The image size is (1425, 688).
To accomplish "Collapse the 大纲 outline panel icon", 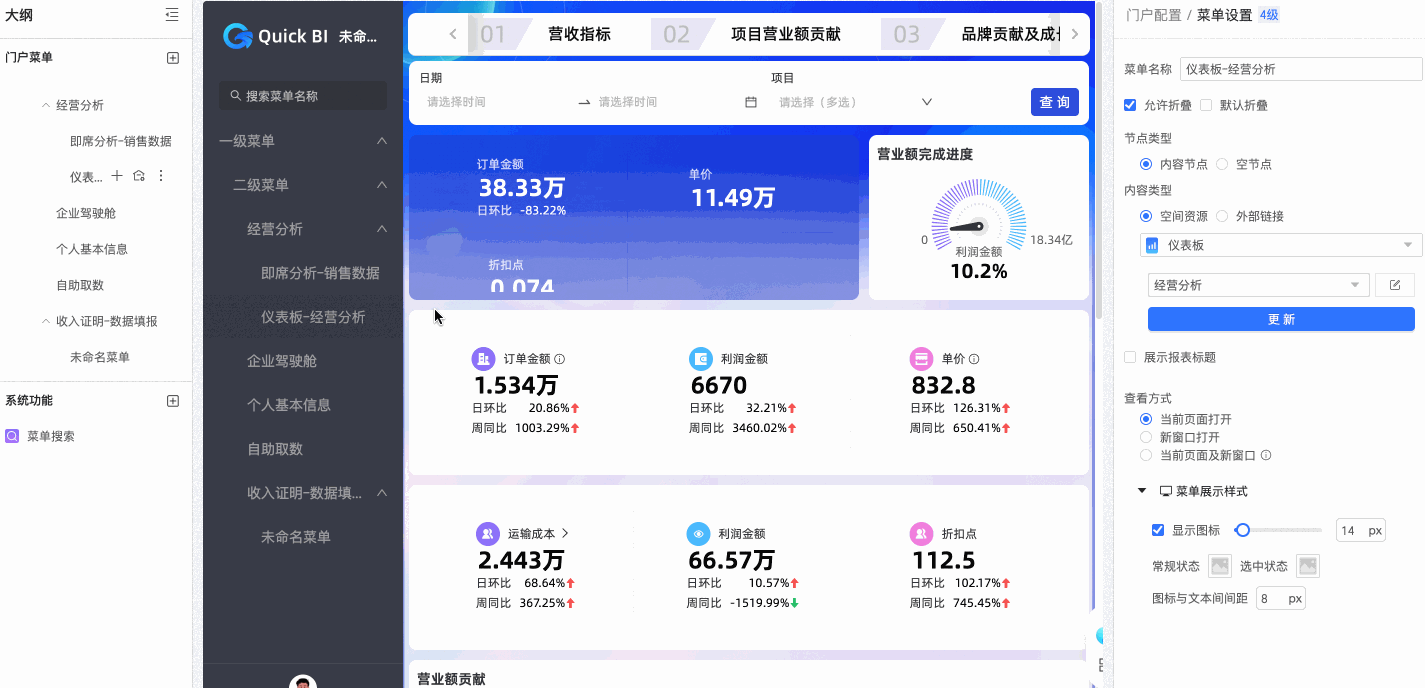I will point(172,15).
